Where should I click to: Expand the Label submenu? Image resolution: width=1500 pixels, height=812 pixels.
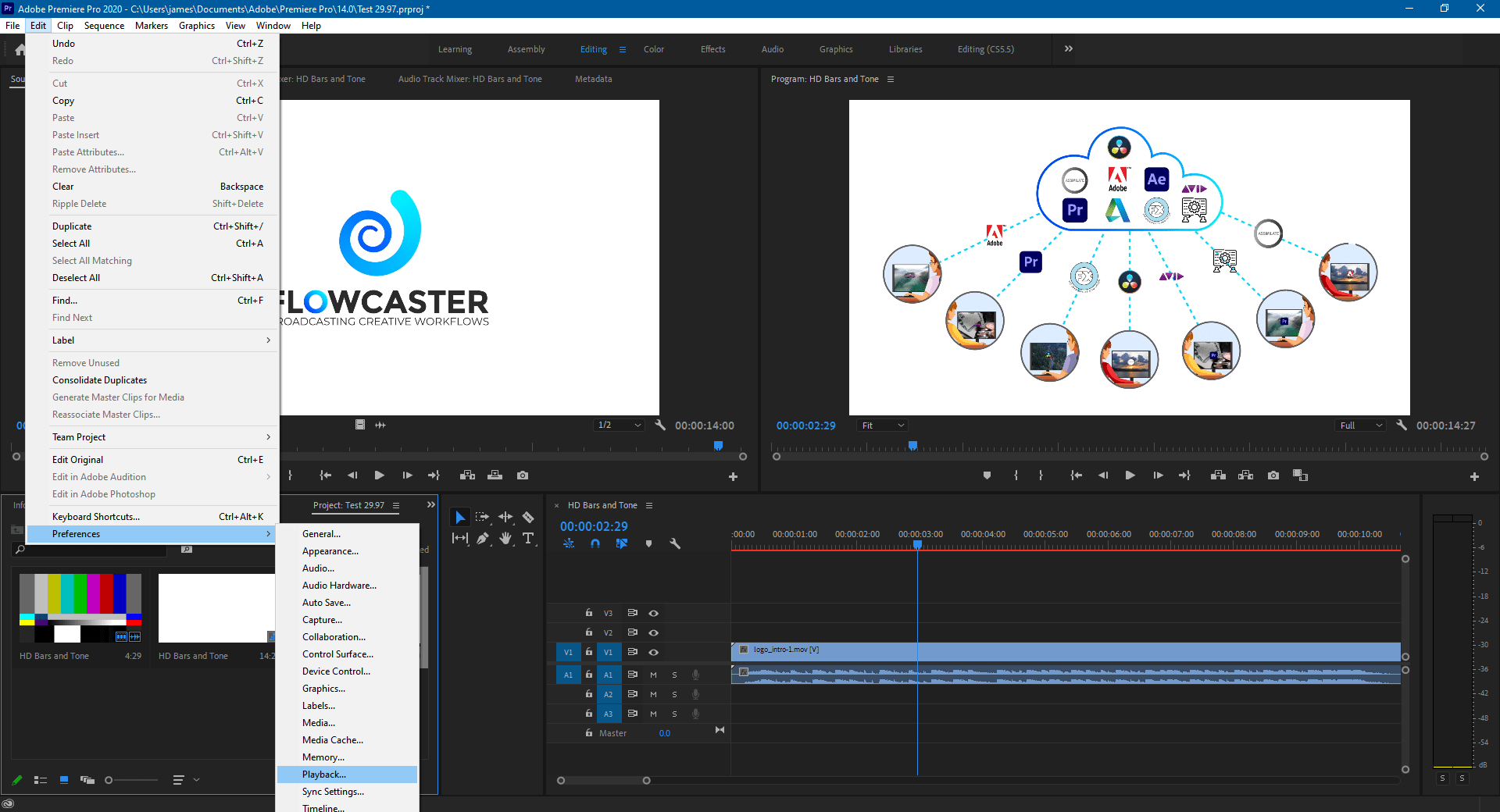coord(152,340)
